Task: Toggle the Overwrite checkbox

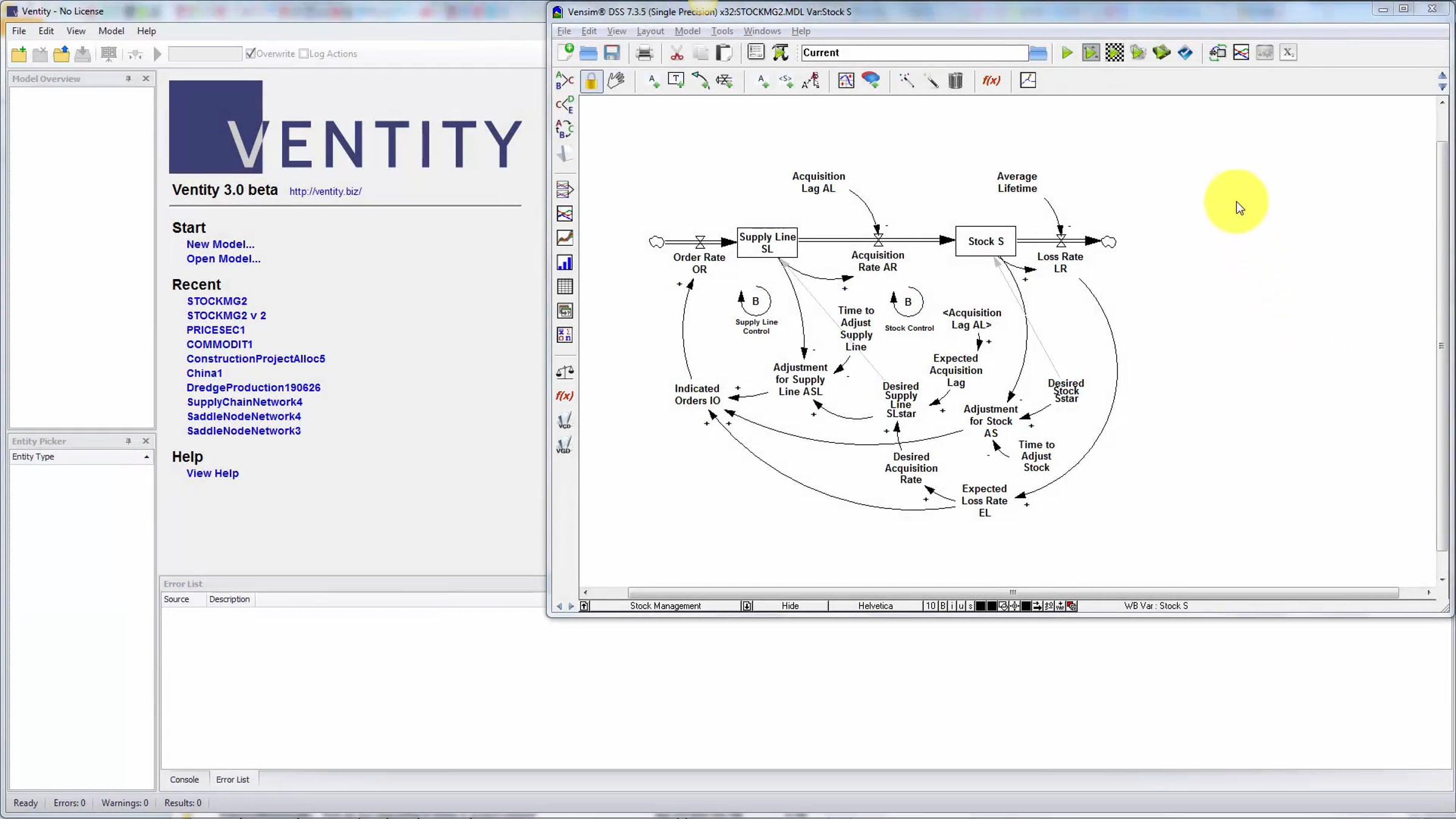Action: [x=251, y=53]
